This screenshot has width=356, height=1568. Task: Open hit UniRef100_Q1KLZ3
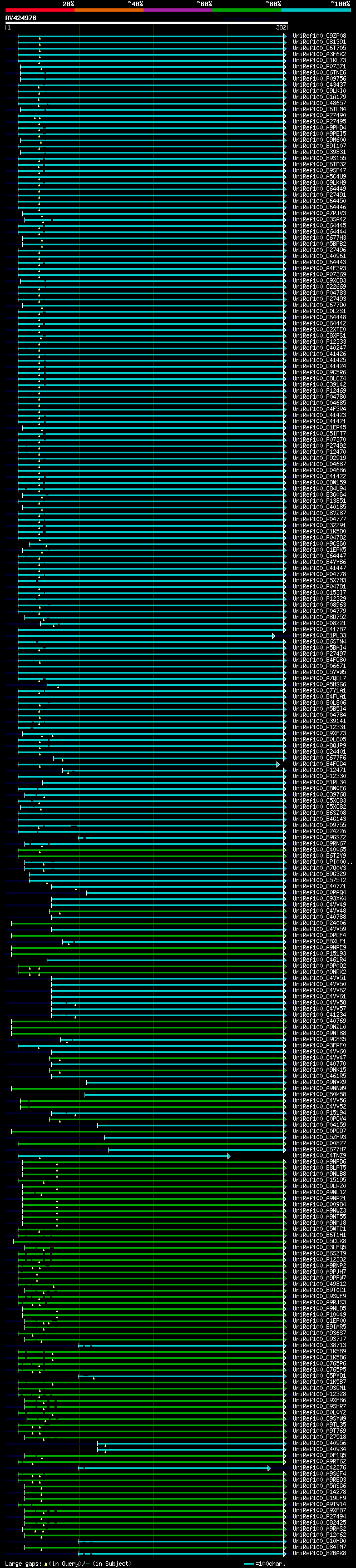click(319, 60)
